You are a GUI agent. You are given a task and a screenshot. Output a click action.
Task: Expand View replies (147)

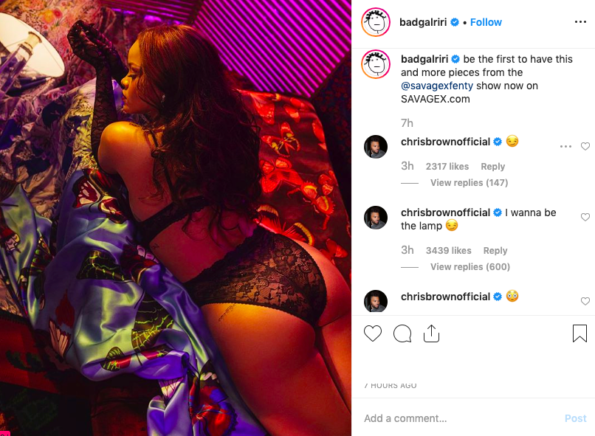pos(469,183)
